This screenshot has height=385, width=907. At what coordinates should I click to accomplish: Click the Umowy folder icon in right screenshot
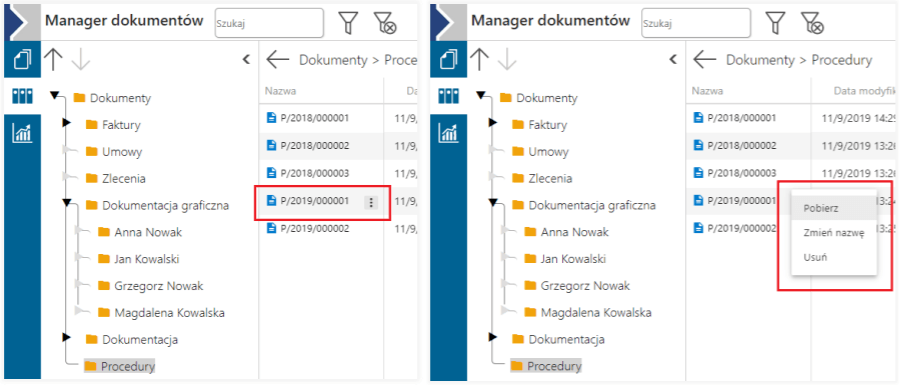click(518, 152)
